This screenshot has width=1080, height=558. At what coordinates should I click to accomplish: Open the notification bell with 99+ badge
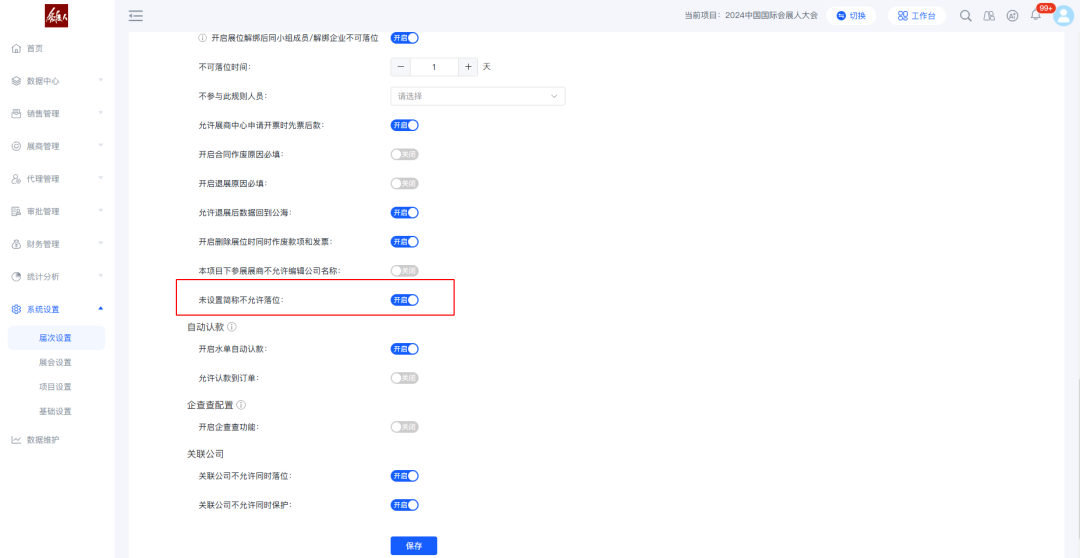(x=1036, y=15)
